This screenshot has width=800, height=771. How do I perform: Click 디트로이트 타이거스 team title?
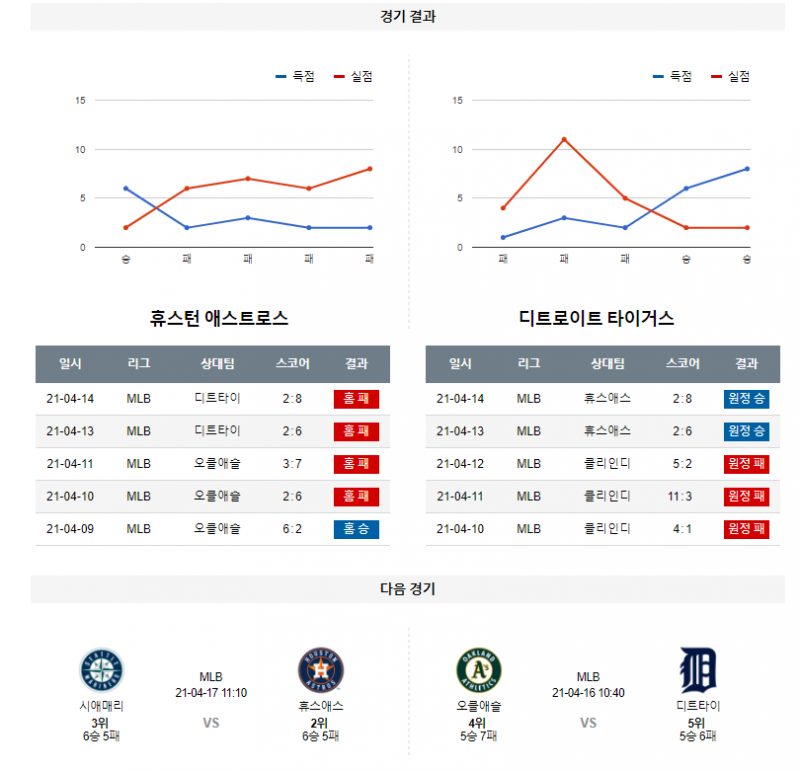(597, 319)
